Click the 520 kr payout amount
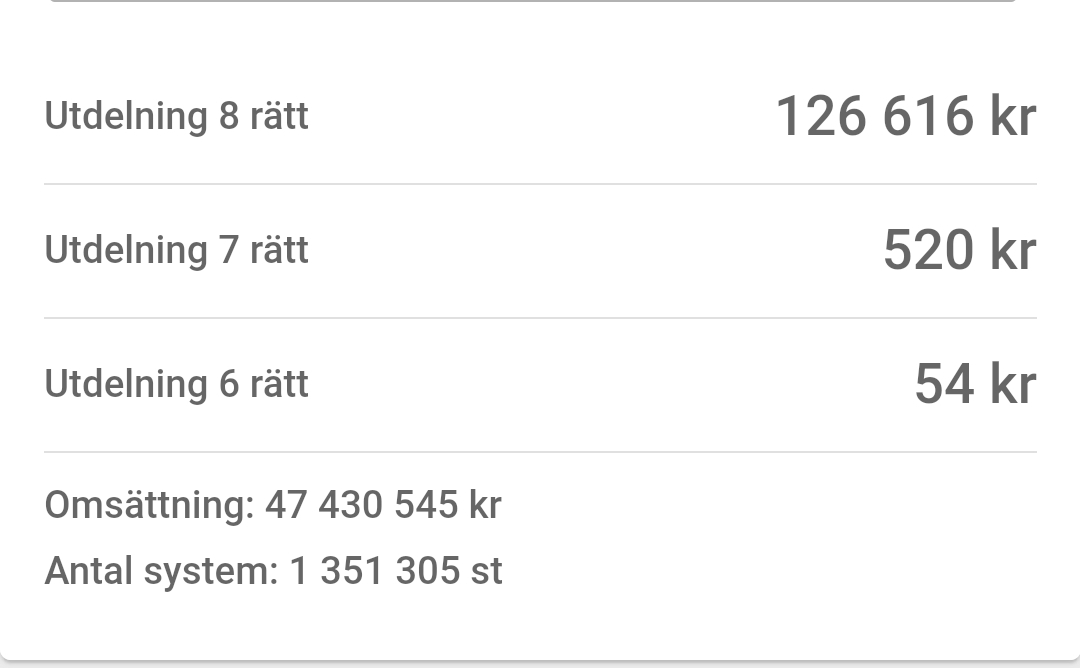 coord(959,249)
